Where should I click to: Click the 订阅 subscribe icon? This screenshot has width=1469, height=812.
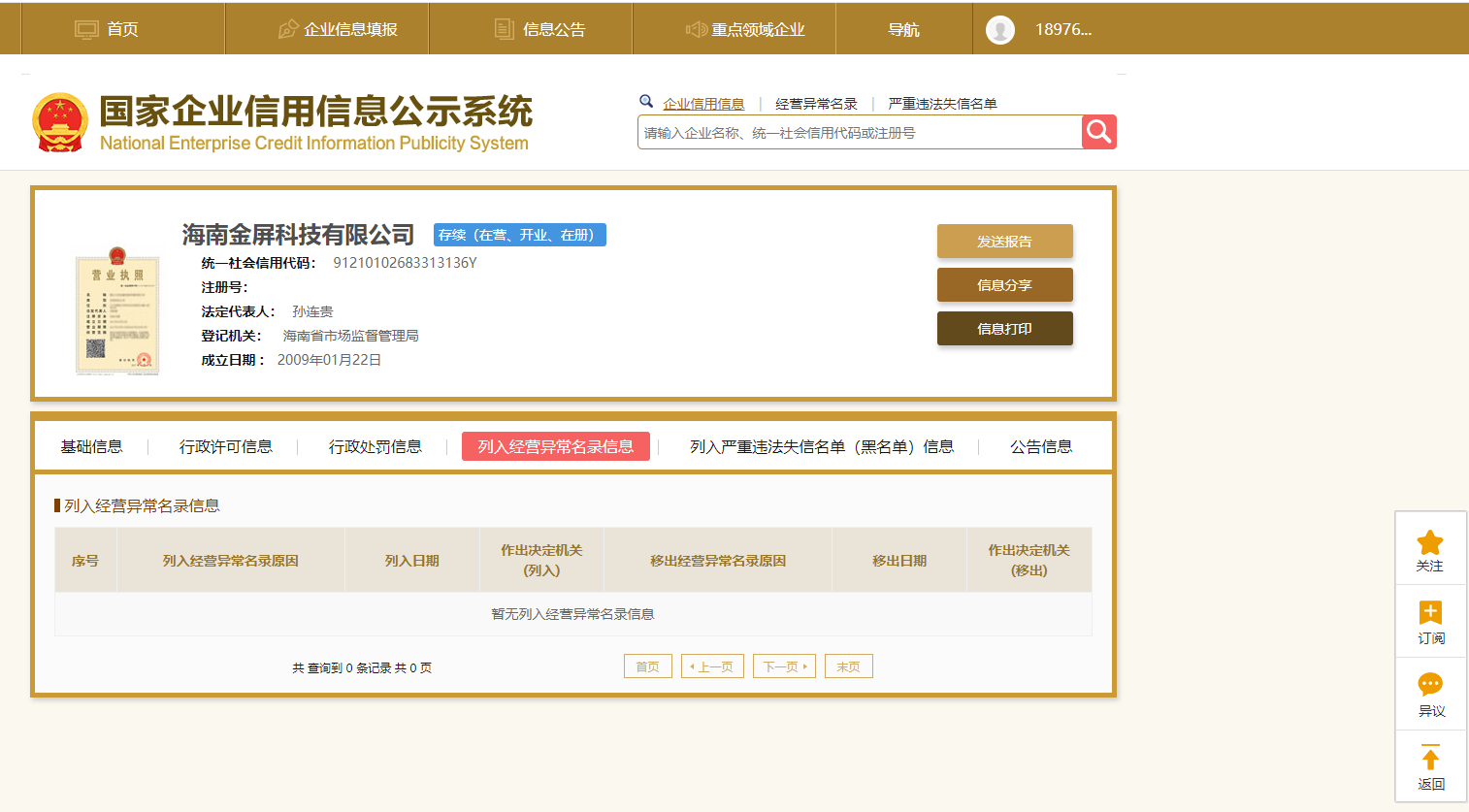point(1430,612)
